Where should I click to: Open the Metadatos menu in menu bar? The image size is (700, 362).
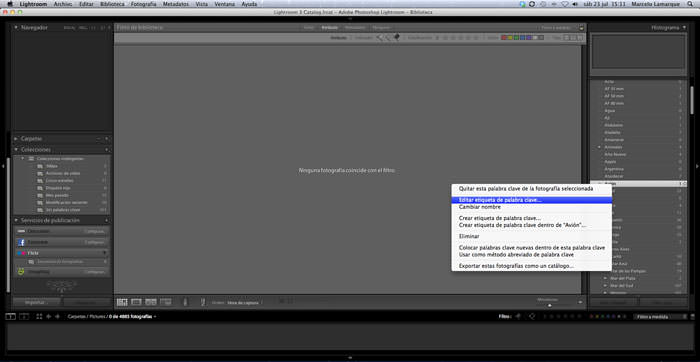tap(176, 4)
